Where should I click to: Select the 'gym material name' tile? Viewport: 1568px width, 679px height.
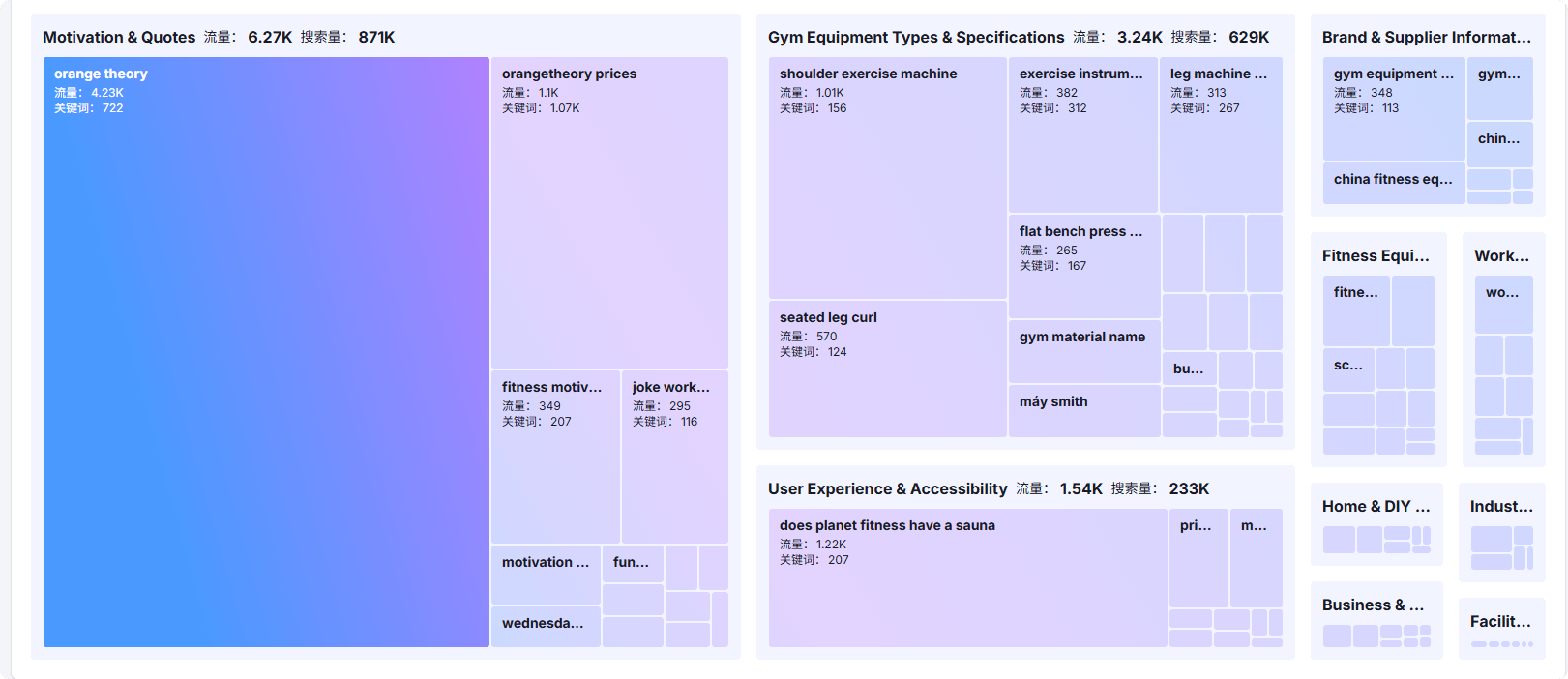click(x=1083, y=351)
